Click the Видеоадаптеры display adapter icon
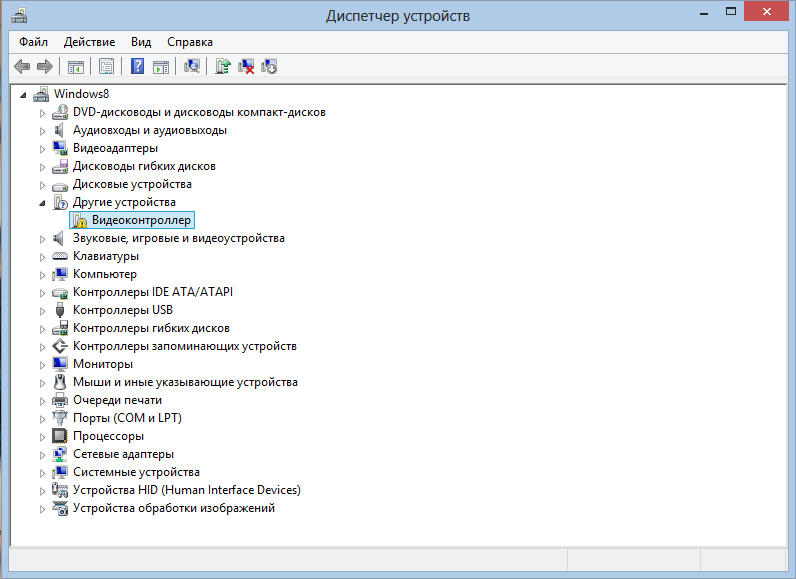796x579 pixels. (60, 148)
